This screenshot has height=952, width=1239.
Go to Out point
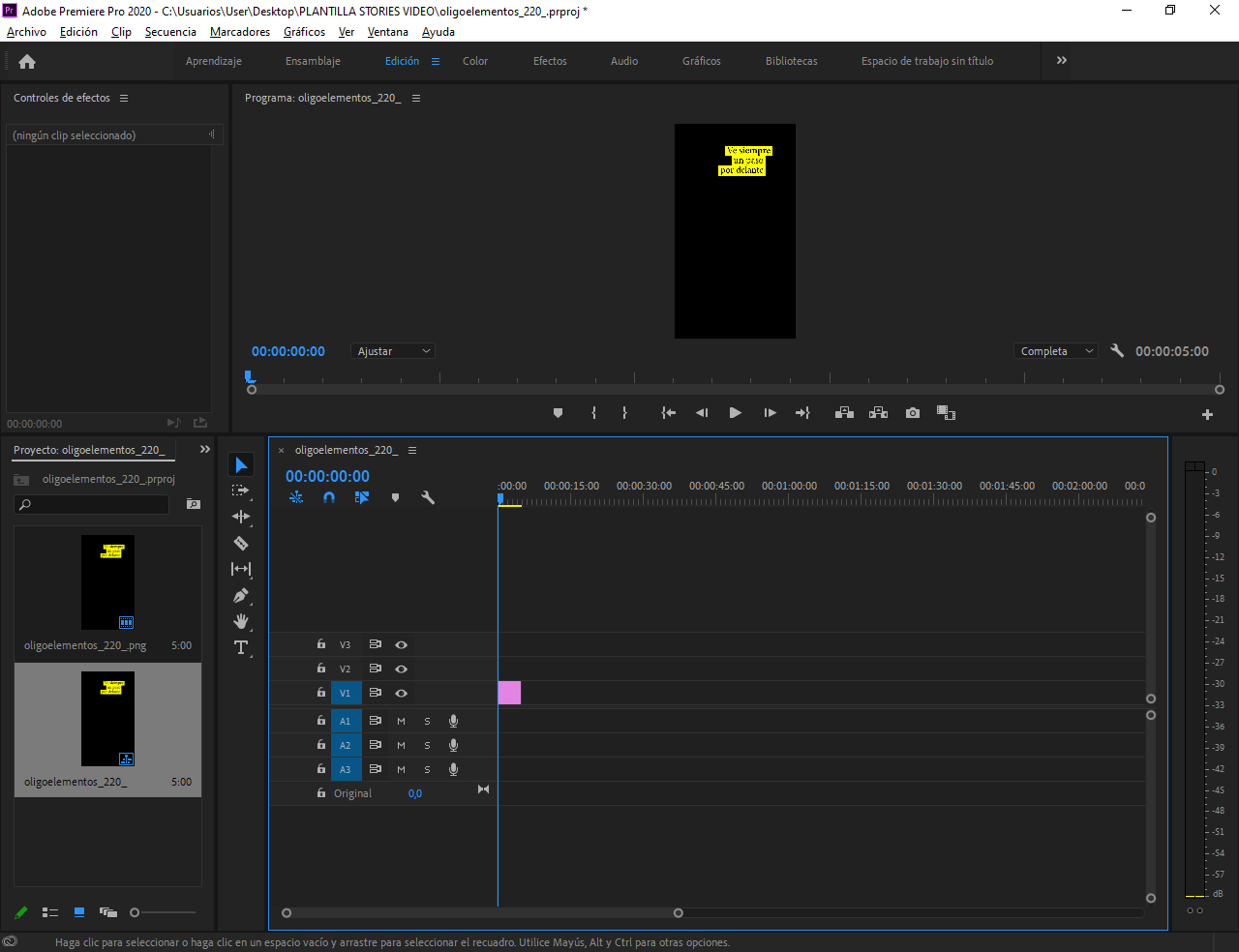pos(802,413)
